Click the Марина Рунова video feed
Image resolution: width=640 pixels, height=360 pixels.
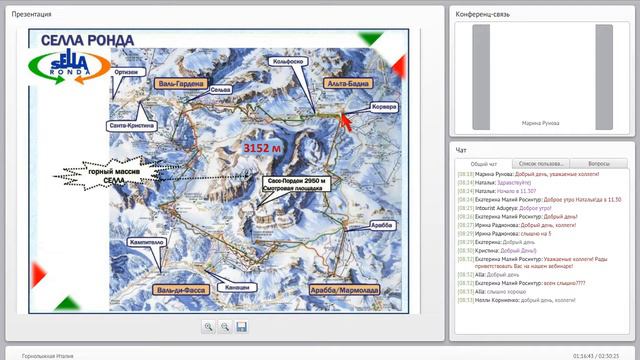(542, 77)
